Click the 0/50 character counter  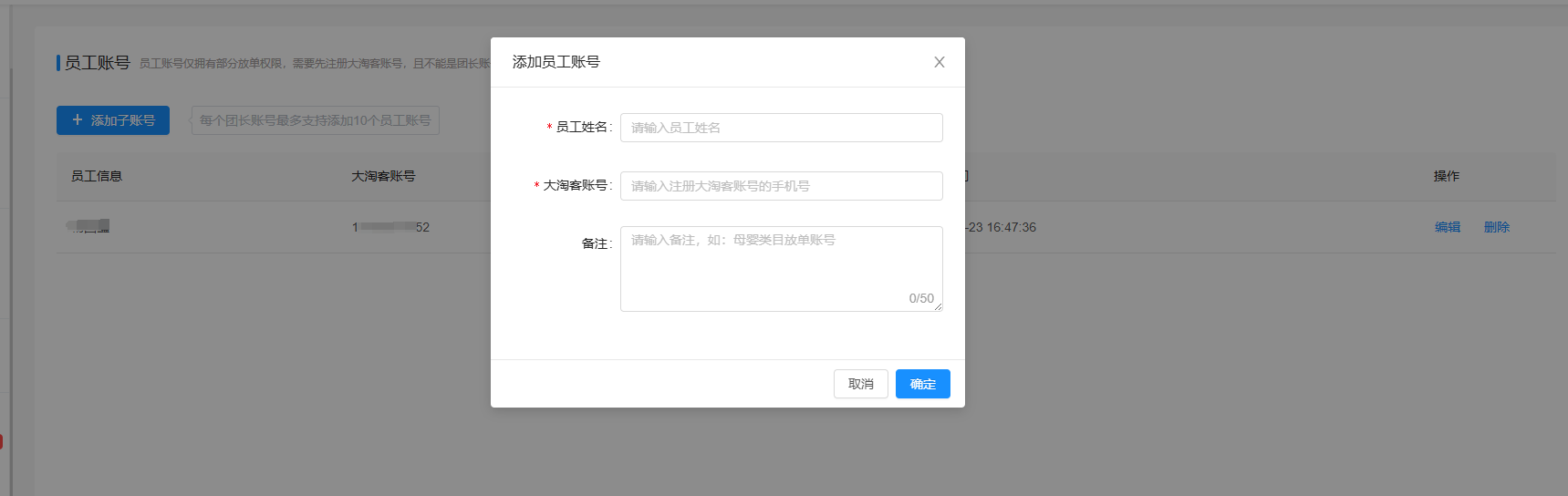tap(920, 298)
